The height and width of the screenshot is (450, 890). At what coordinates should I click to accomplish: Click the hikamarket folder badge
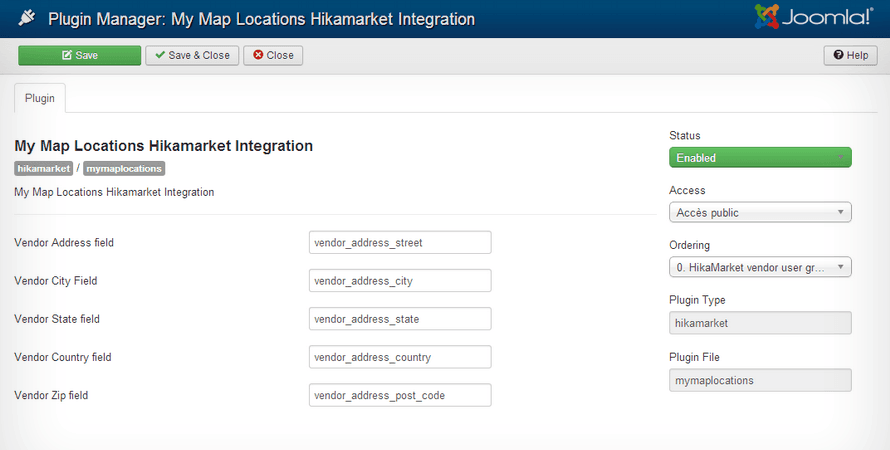pos(43,169)
